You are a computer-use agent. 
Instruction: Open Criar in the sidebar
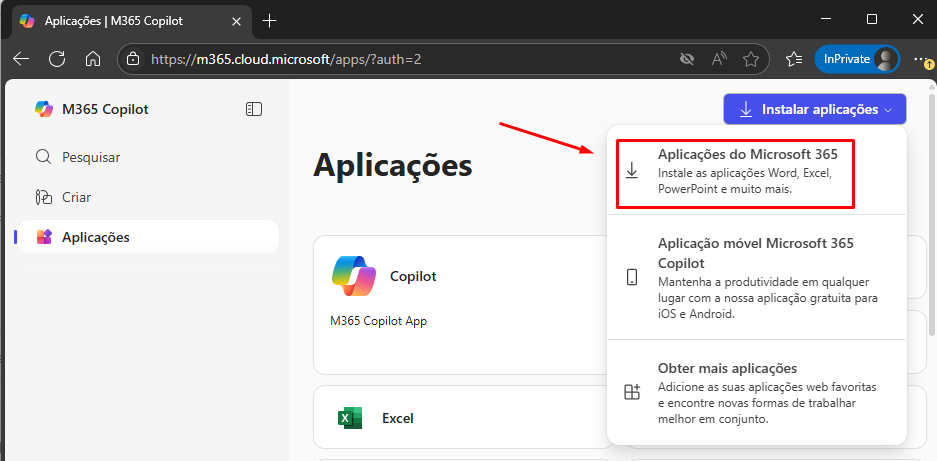click(x=148, y=197)
